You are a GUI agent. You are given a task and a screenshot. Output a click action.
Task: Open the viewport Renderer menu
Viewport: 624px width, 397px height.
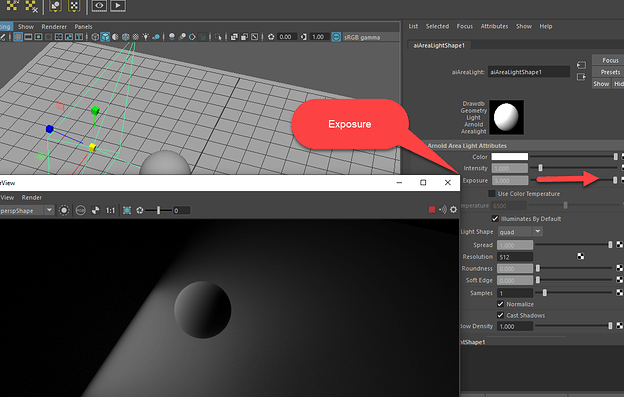54,27
